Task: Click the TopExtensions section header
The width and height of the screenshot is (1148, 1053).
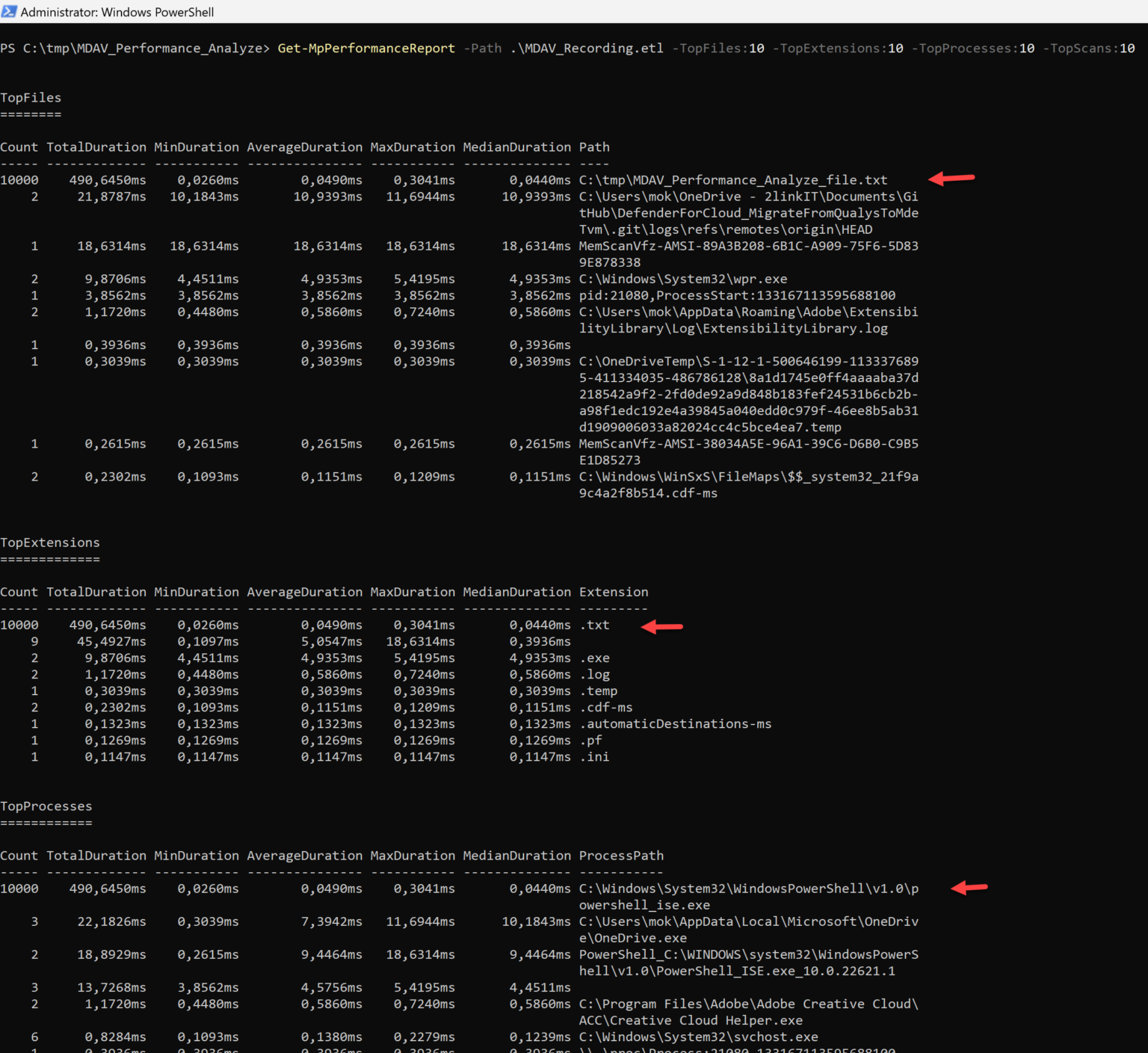Action: tap(50, 542)
